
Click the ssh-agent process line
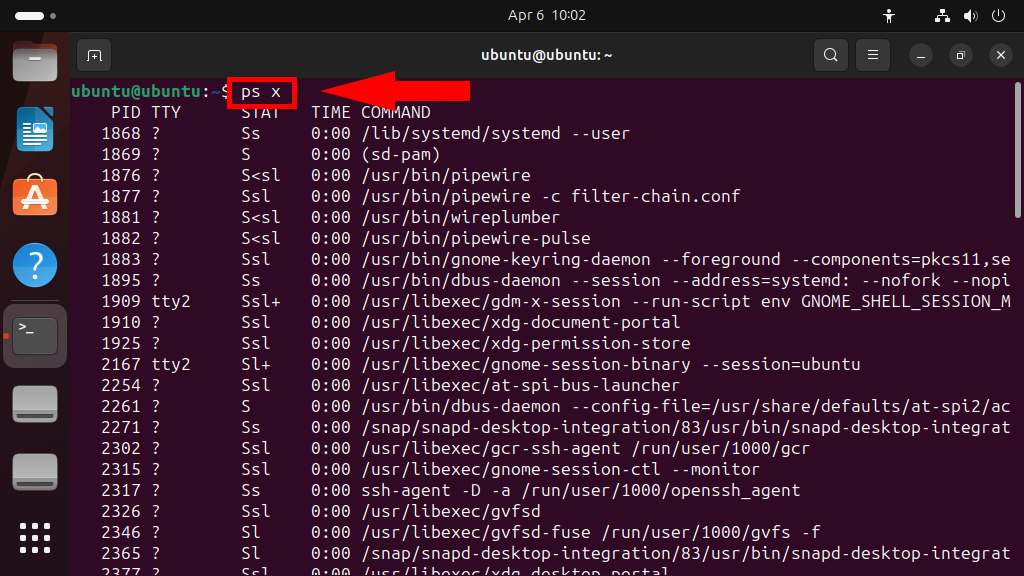tap(580, 490)
